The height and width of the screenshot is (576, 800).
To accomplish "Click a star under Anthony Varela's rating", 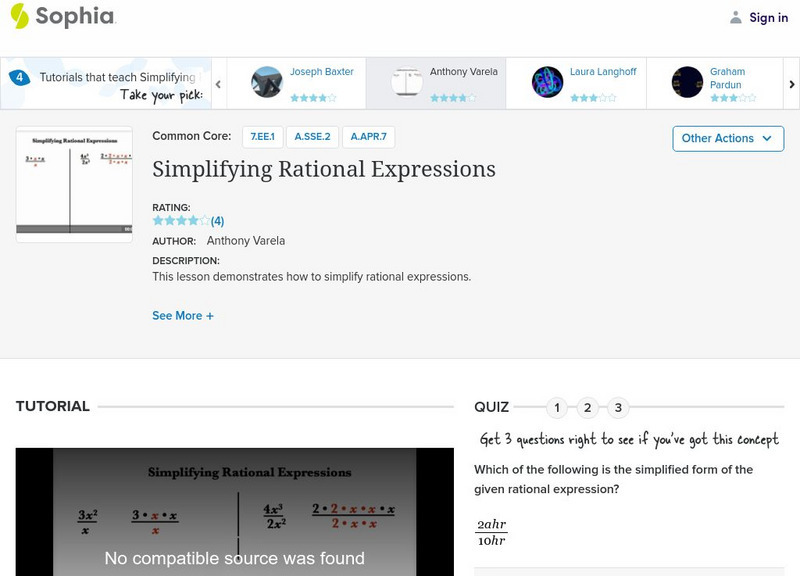I will click(x=453, y=98).
